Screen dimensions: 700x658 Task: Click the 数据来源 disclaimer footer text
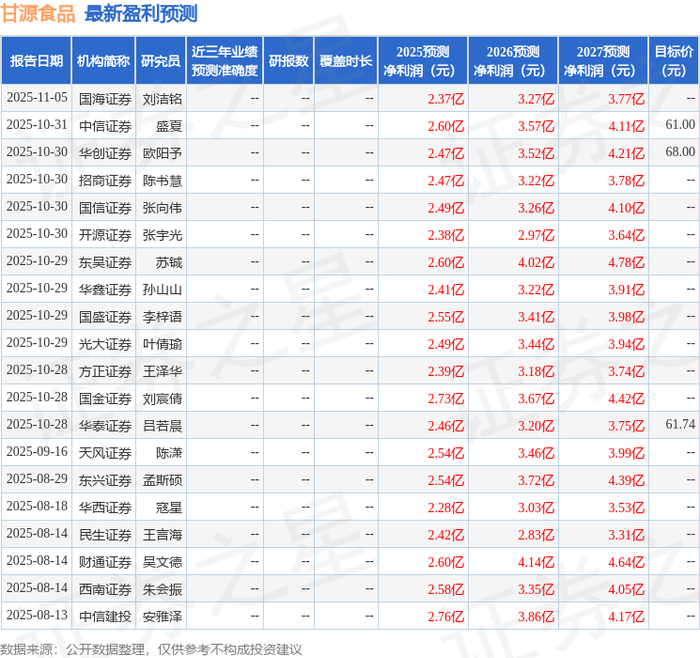151,650
